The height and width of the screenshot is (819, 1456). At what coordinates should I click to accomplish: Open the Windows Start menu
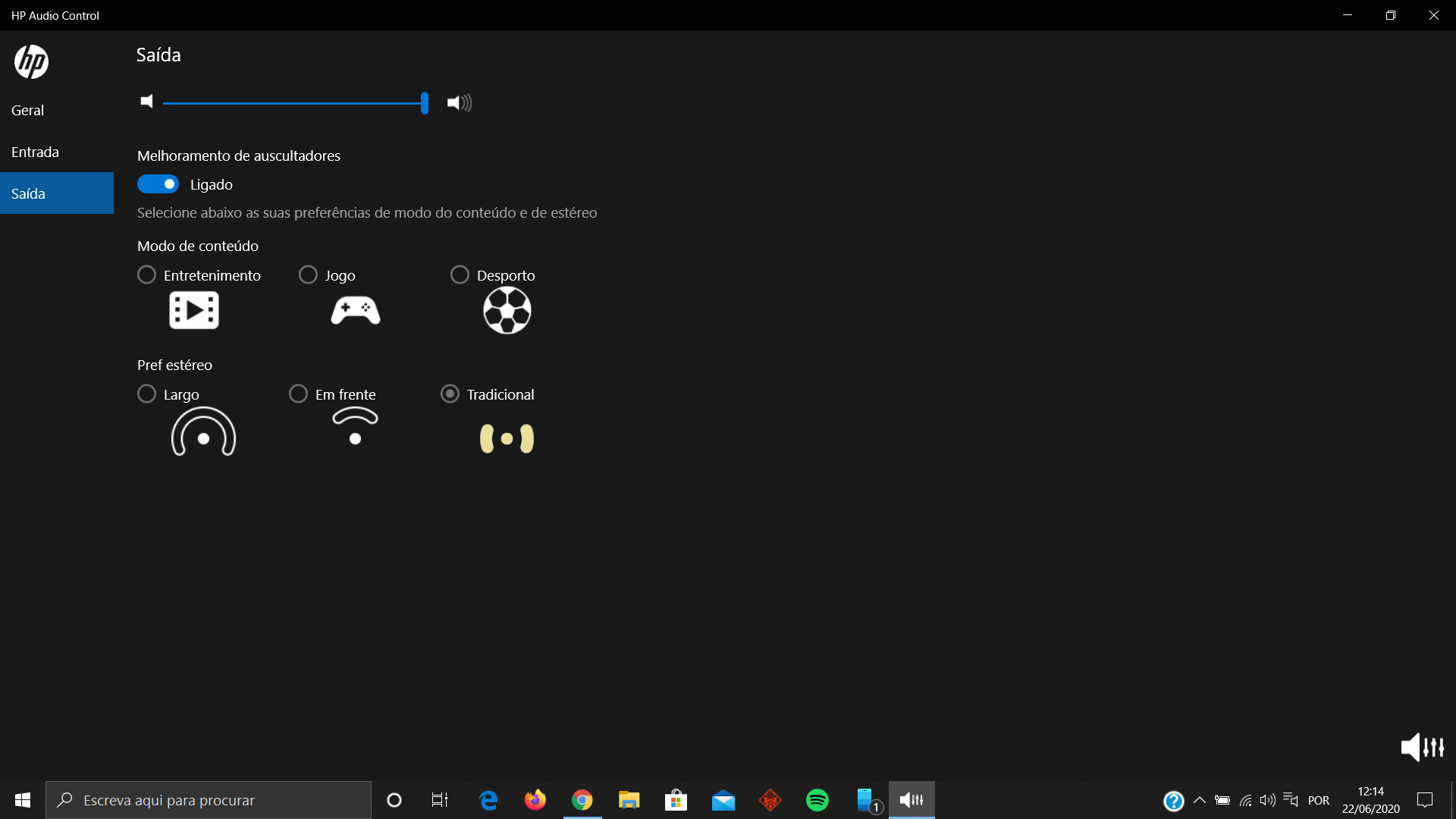click(x=23, y=800)
